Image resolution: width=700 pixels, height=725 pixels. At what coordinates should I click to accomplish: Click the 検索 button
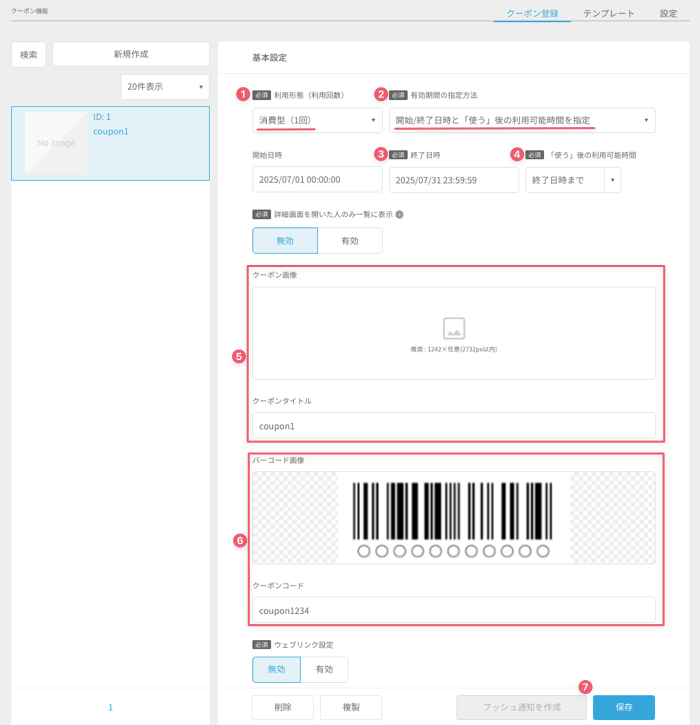coord(29,55)
